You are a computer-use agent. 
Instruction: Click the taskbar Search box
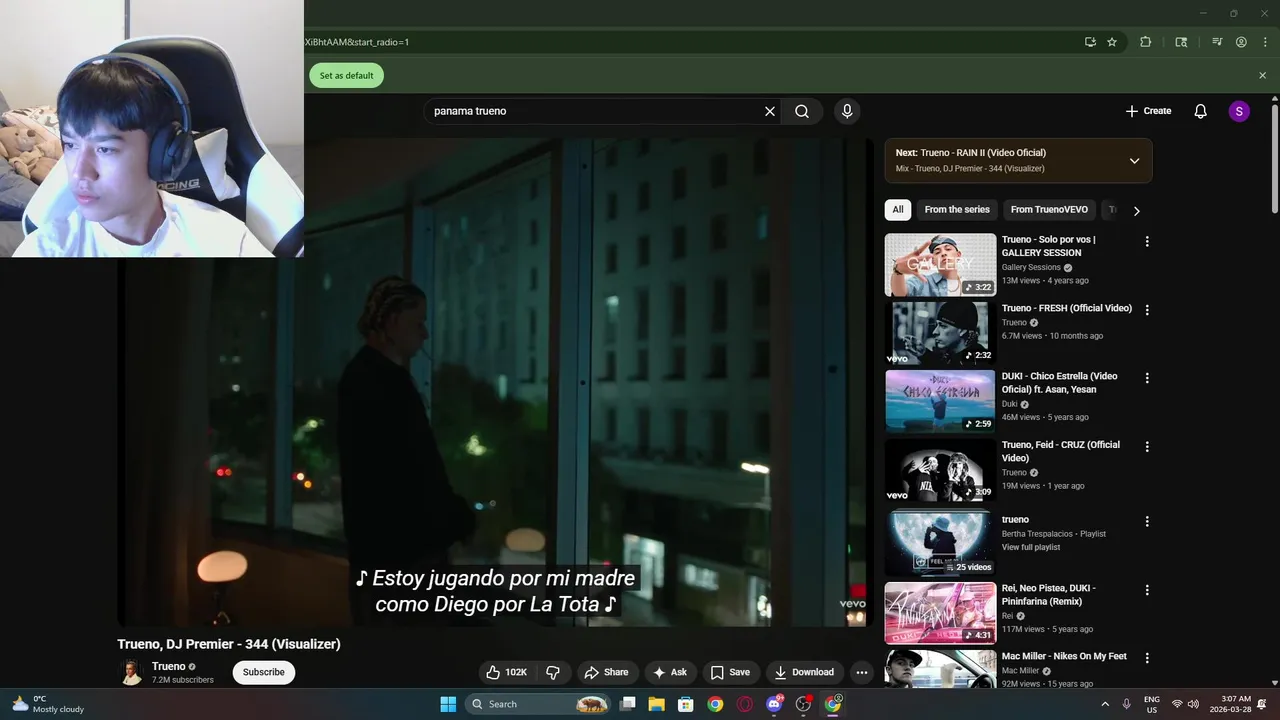click(x=538, y=704)
